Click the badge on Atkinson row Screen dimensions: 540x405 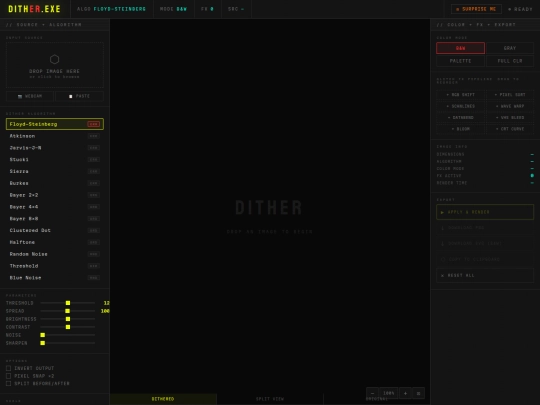click(93, 136)
